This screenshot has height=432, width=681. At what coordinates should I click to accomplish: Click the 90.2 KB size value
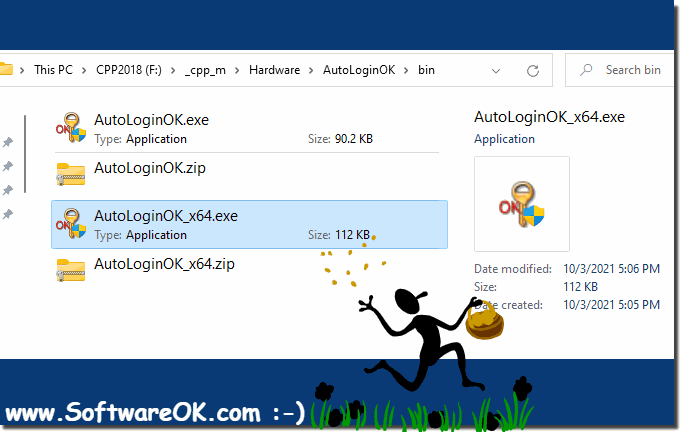pos(354,139)
